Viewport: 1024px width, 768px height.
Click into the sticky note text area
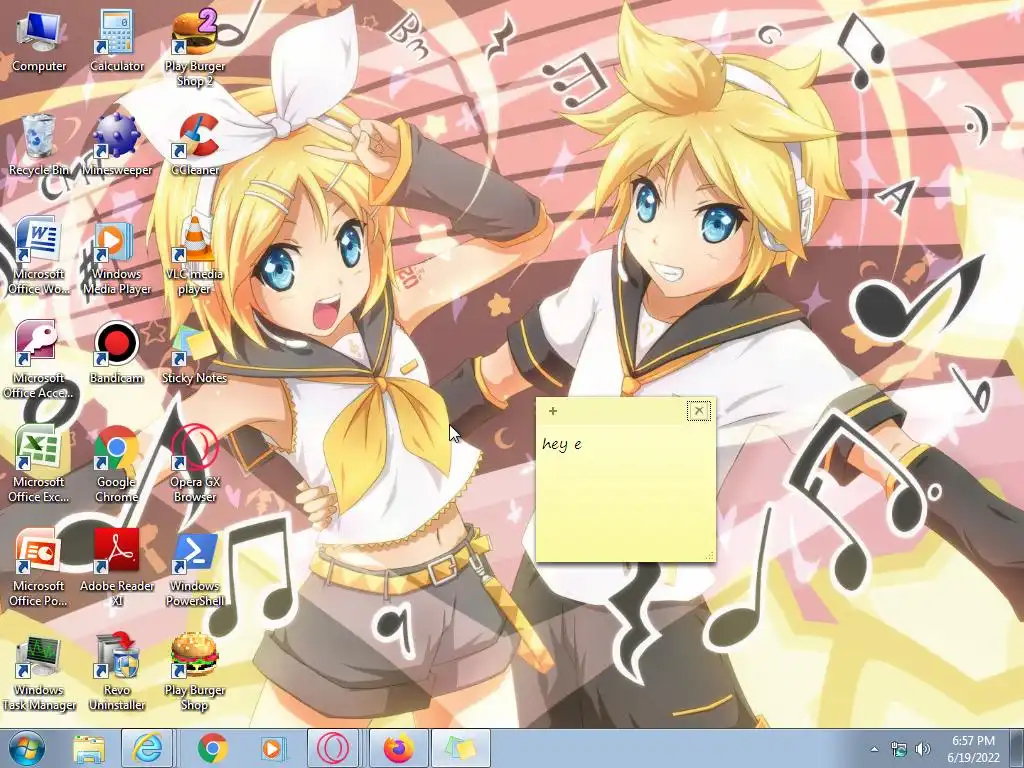[x=625, y=493]
